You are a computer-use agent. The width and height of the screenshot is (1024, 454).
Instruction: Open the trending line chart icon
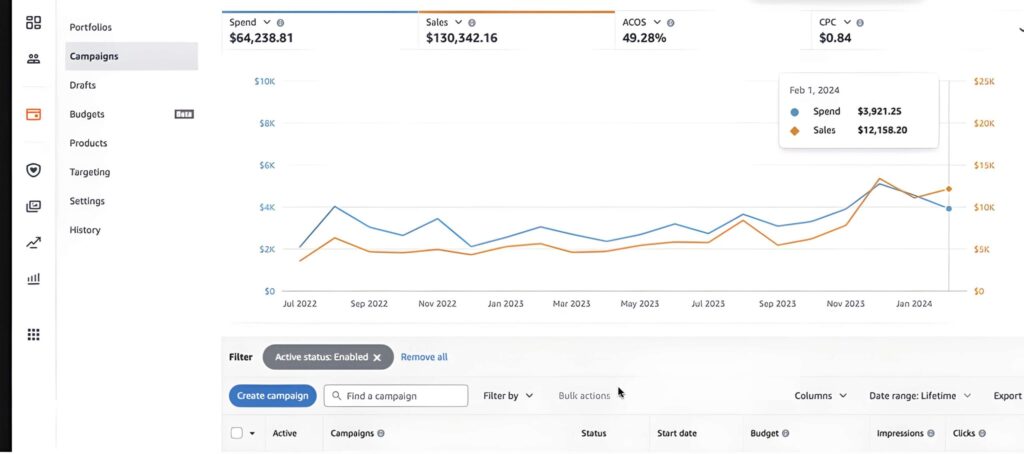[x=33, y=242]
